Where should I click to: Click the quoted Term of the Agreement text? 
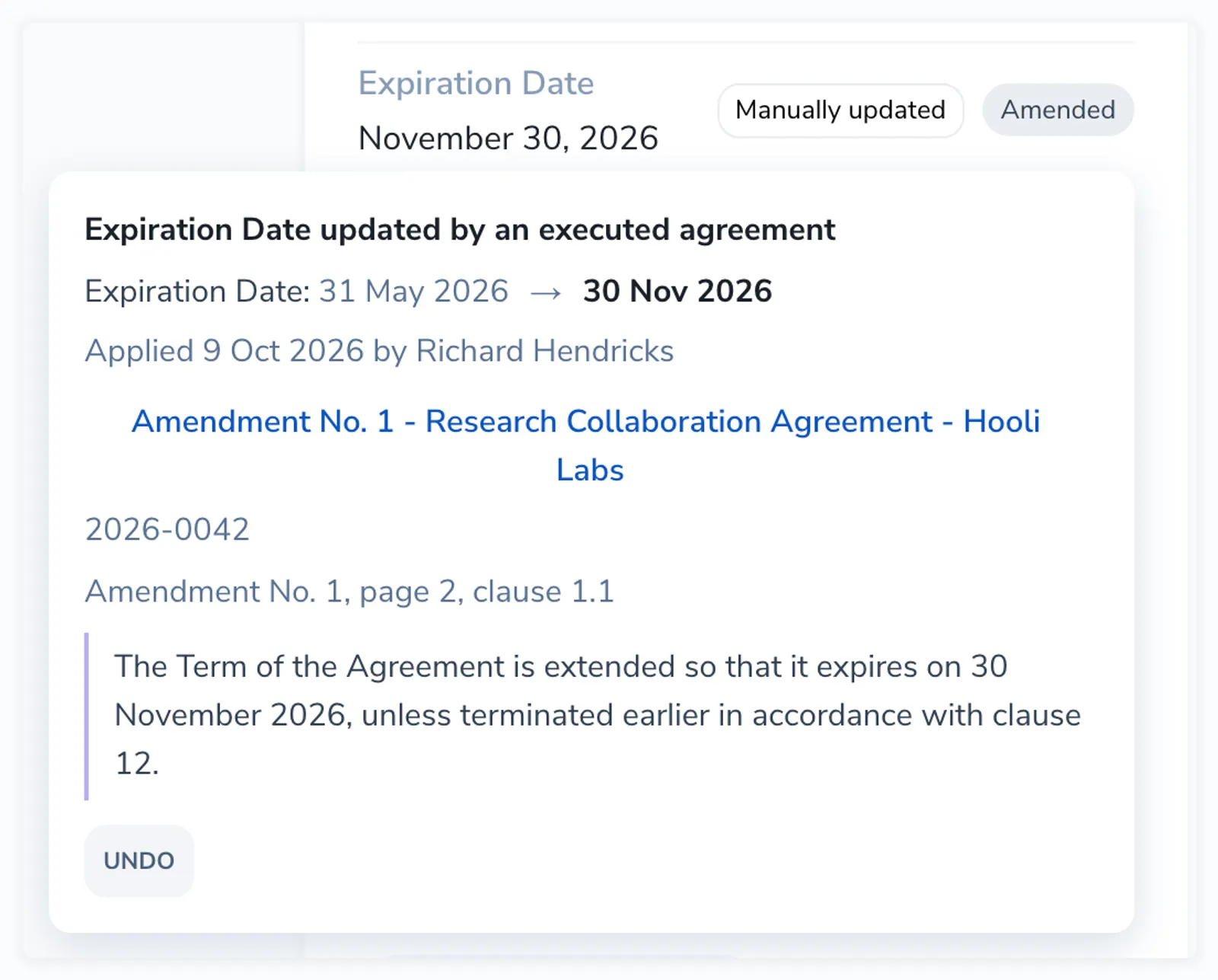pyautogui.click(x=598, y=715)
